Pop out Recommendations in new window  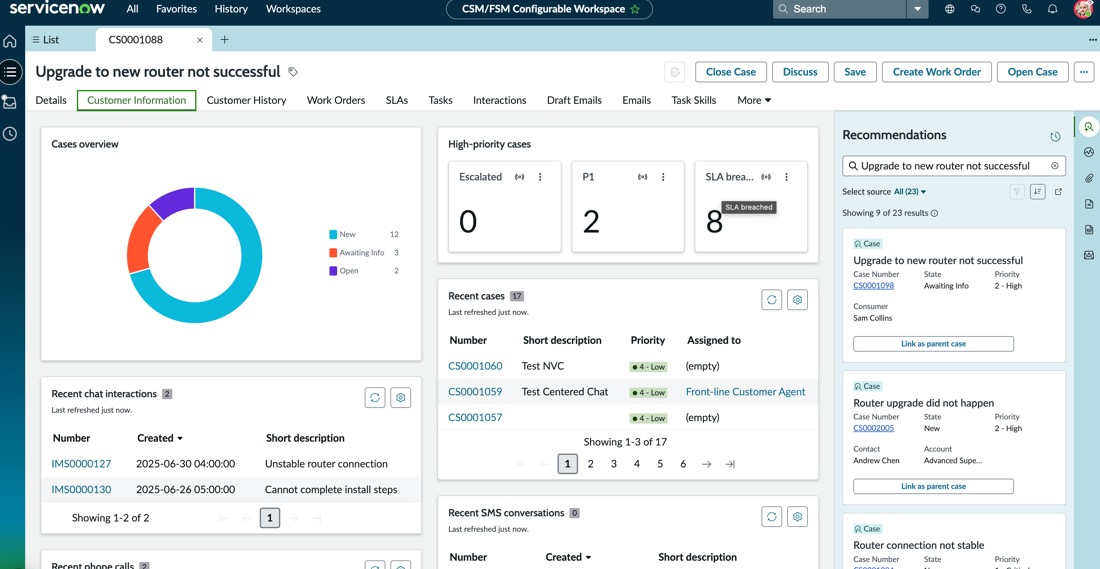[1059, 192]
